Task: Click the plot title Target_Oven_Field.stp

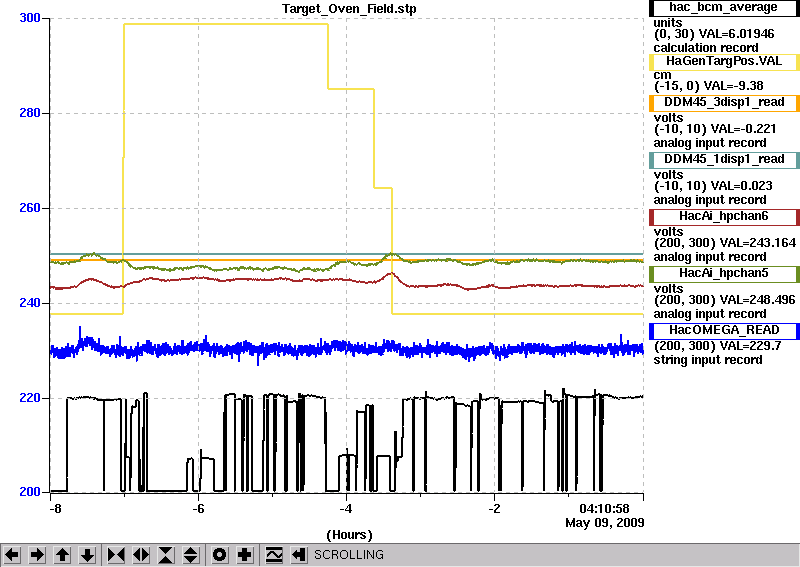Action: tap(349, 9)
